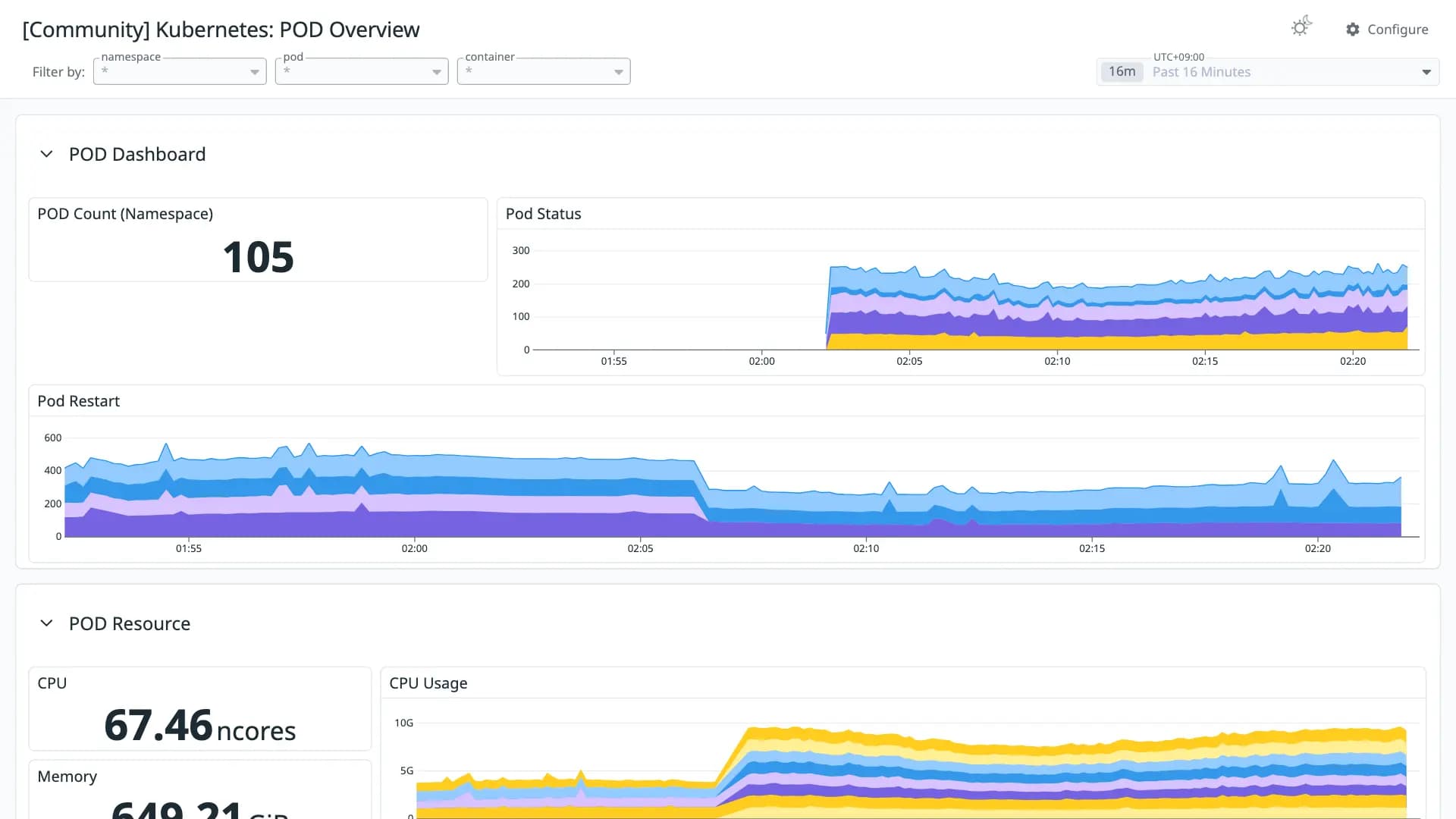Click 02:10 marker on Pod Restart axis
The width and height of the screenshot is (1456, 819).
pos(866,548)
